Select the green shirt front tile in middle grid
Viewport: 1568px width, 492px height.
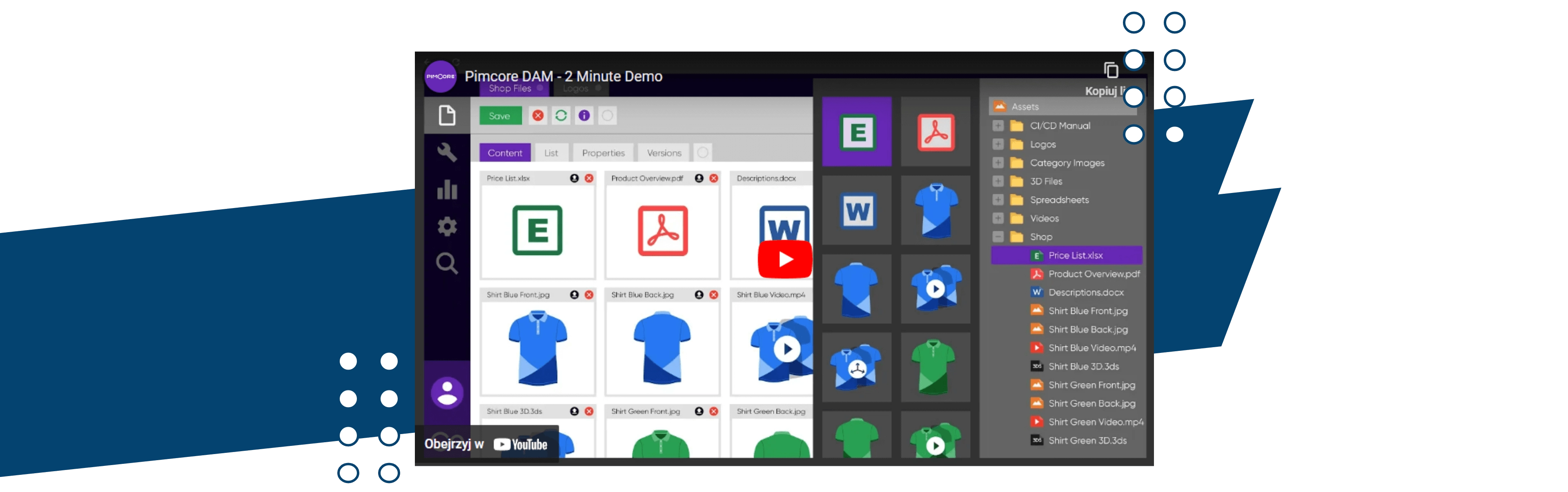(935, 367)
